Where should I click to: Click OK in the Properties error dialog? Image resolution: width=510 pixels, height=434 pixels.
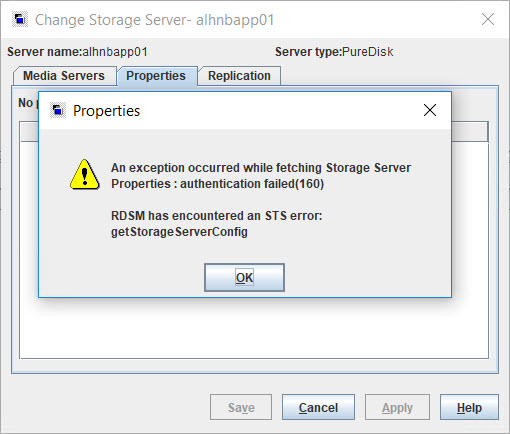coord(244,277)
